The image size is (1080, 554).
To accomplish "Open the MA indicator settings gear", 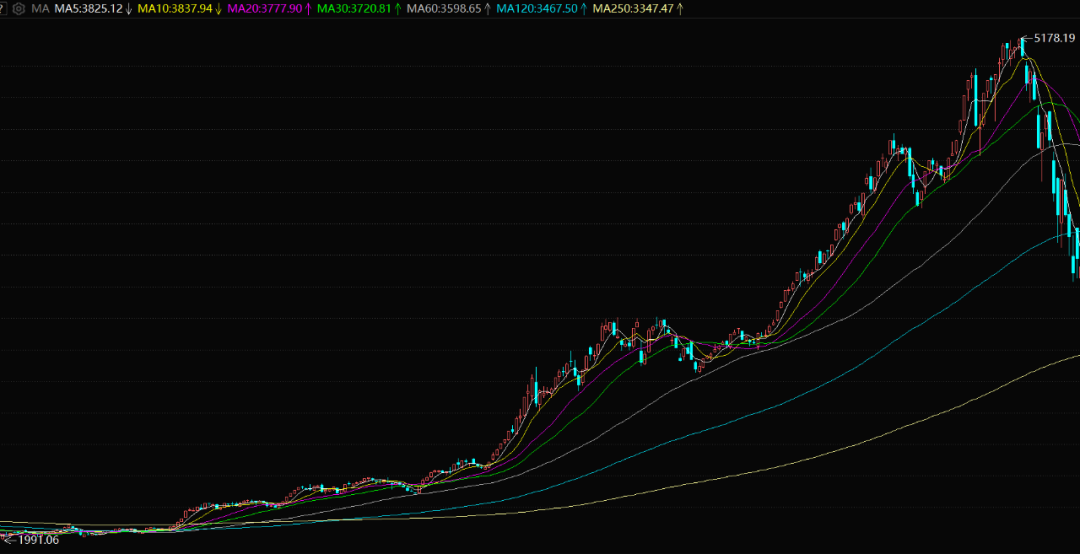I will coord(19,9).
